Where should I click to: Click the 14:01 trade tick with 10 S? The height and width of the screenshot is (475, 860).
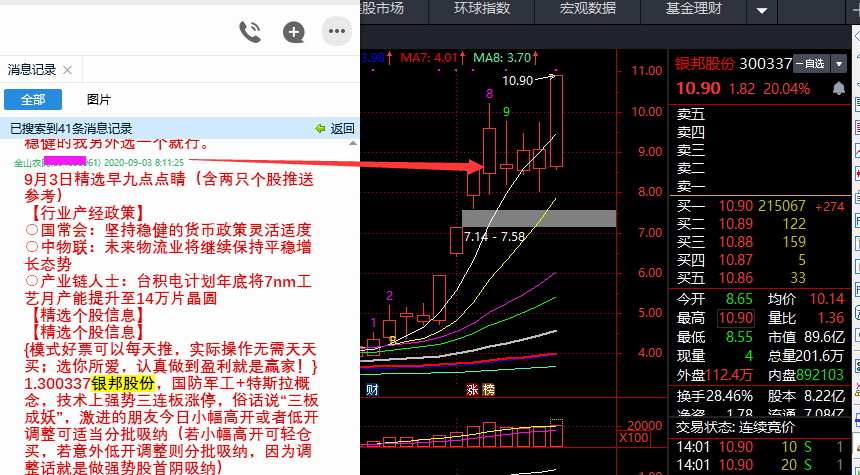762,448
